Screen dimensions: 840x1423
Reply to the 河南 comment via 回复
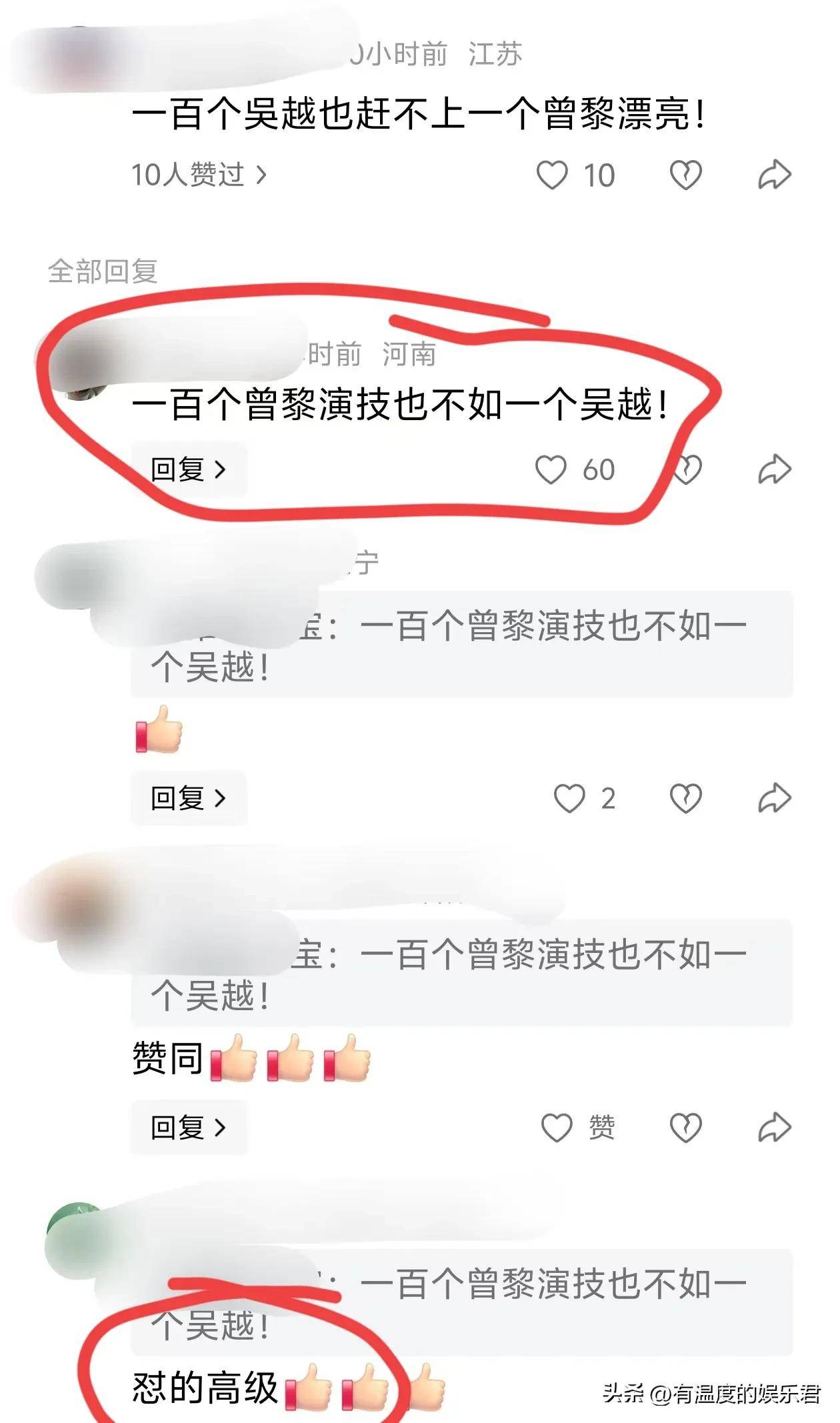click(189, 469)
